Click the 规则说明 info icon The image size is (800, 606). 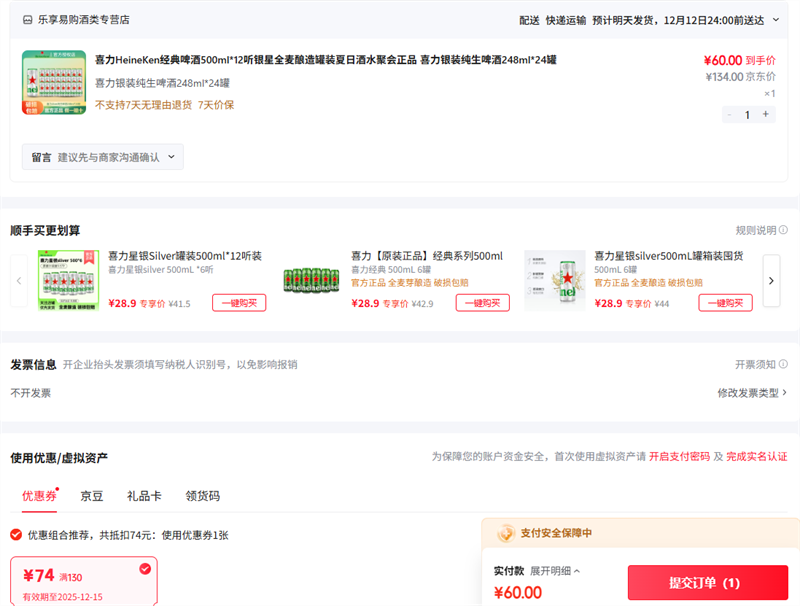point(783,230)
